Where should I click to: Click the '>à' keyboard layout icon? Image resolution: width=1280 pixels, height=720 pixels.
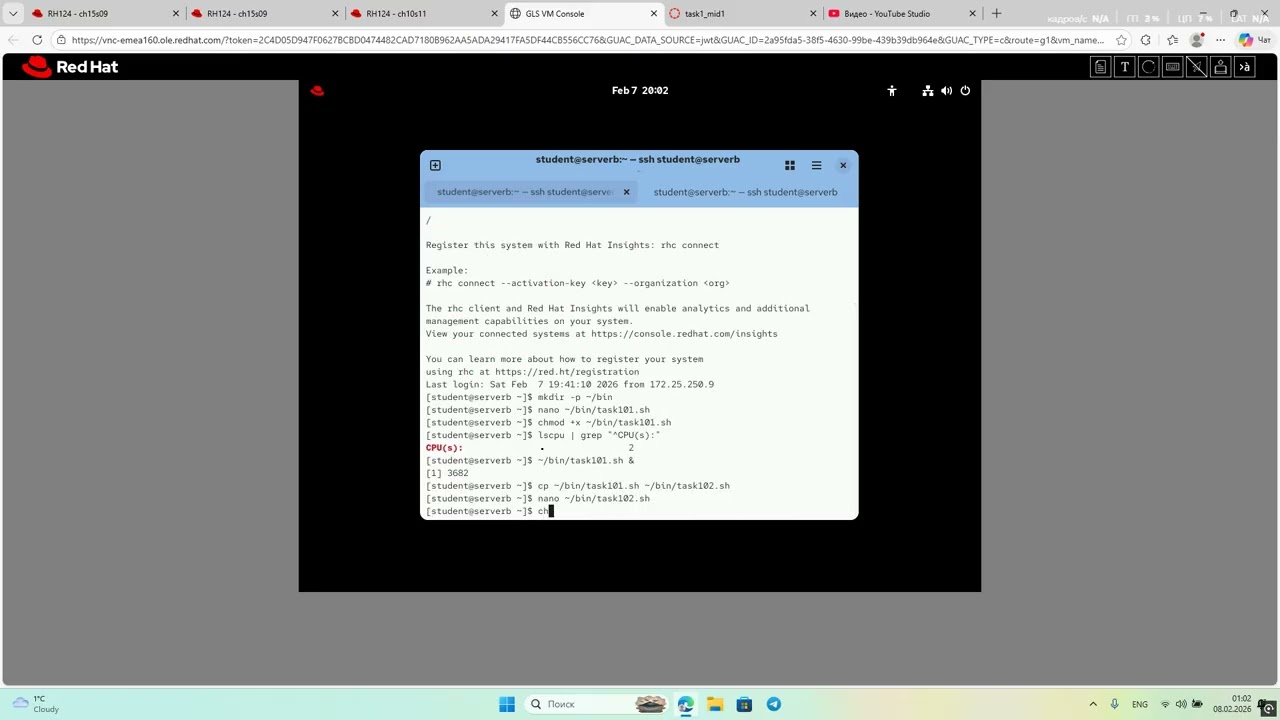(1245, 67)
